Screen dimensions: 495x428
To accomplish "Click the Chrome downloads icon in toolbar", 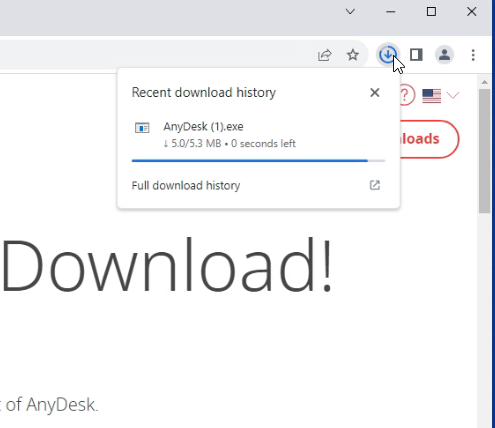I will (388, 54).
